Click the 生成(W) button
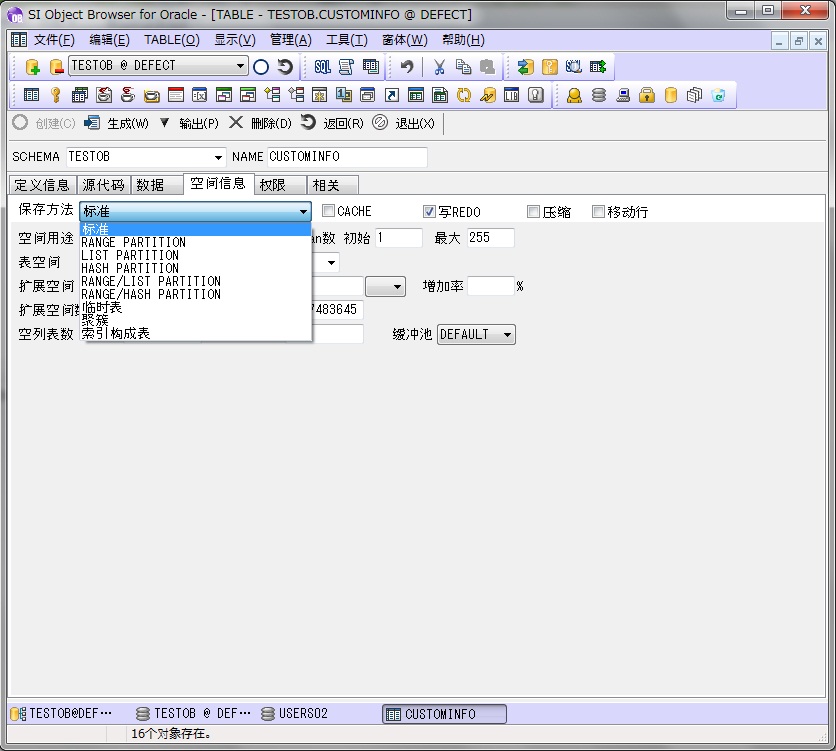Viewport: 836px width, 751px height. (117, 124)
